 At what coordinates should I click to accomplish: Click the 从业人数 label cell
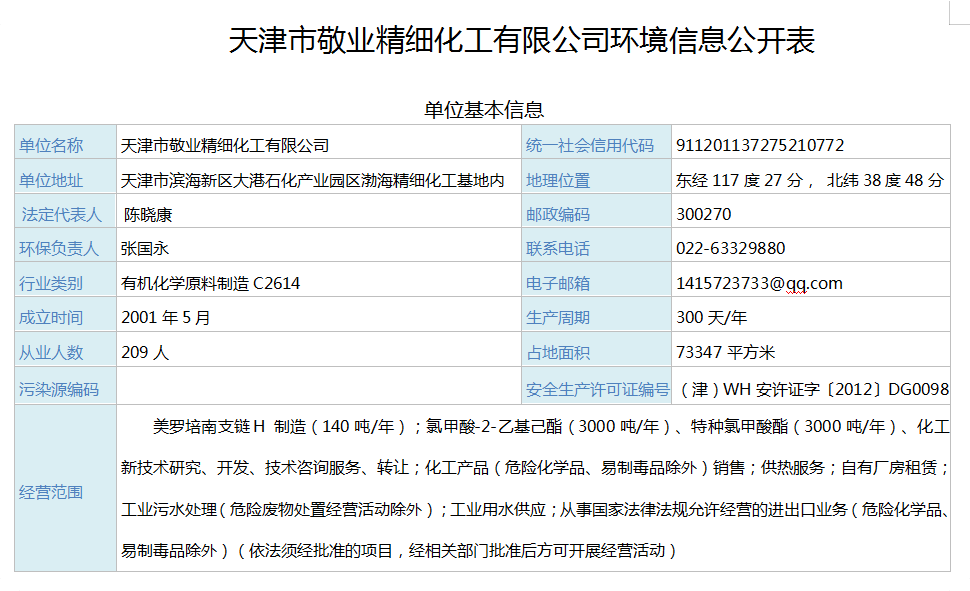click(66, 349)
